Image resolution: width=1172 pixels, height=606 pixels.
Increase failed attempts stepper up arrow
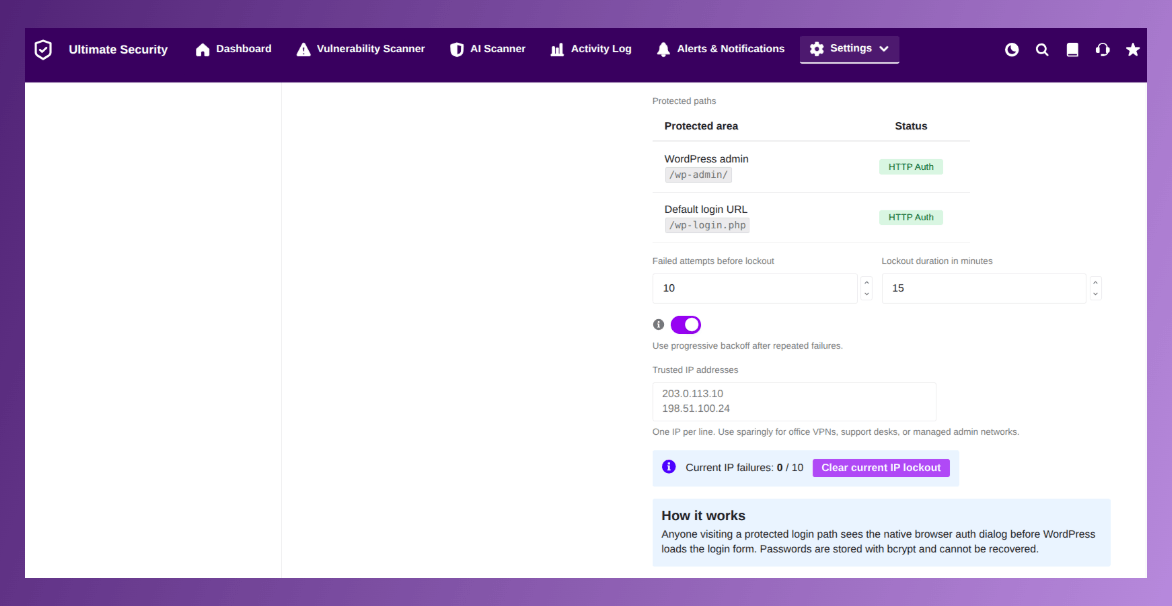pos(867,282)
